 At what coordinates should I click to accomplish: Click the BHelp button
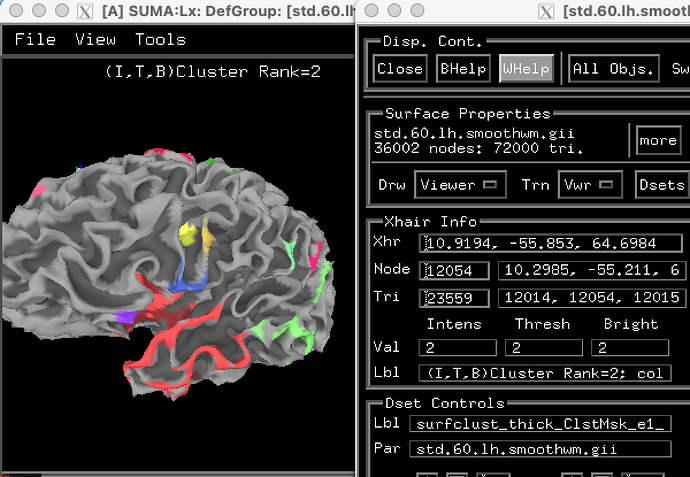[x=463, y=69]
